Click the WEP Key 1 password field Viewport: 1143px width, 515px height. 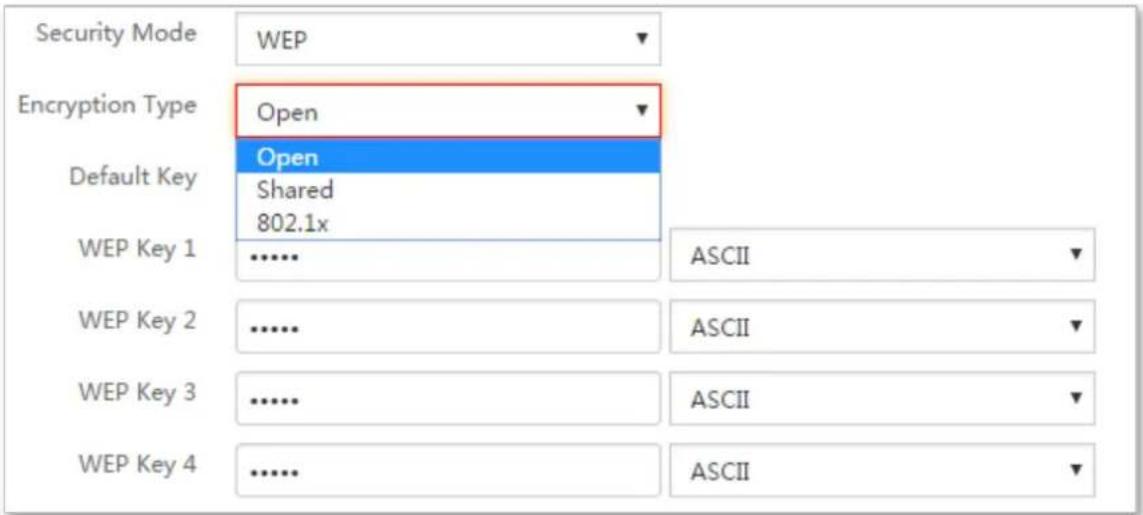[x=448, y=260]
